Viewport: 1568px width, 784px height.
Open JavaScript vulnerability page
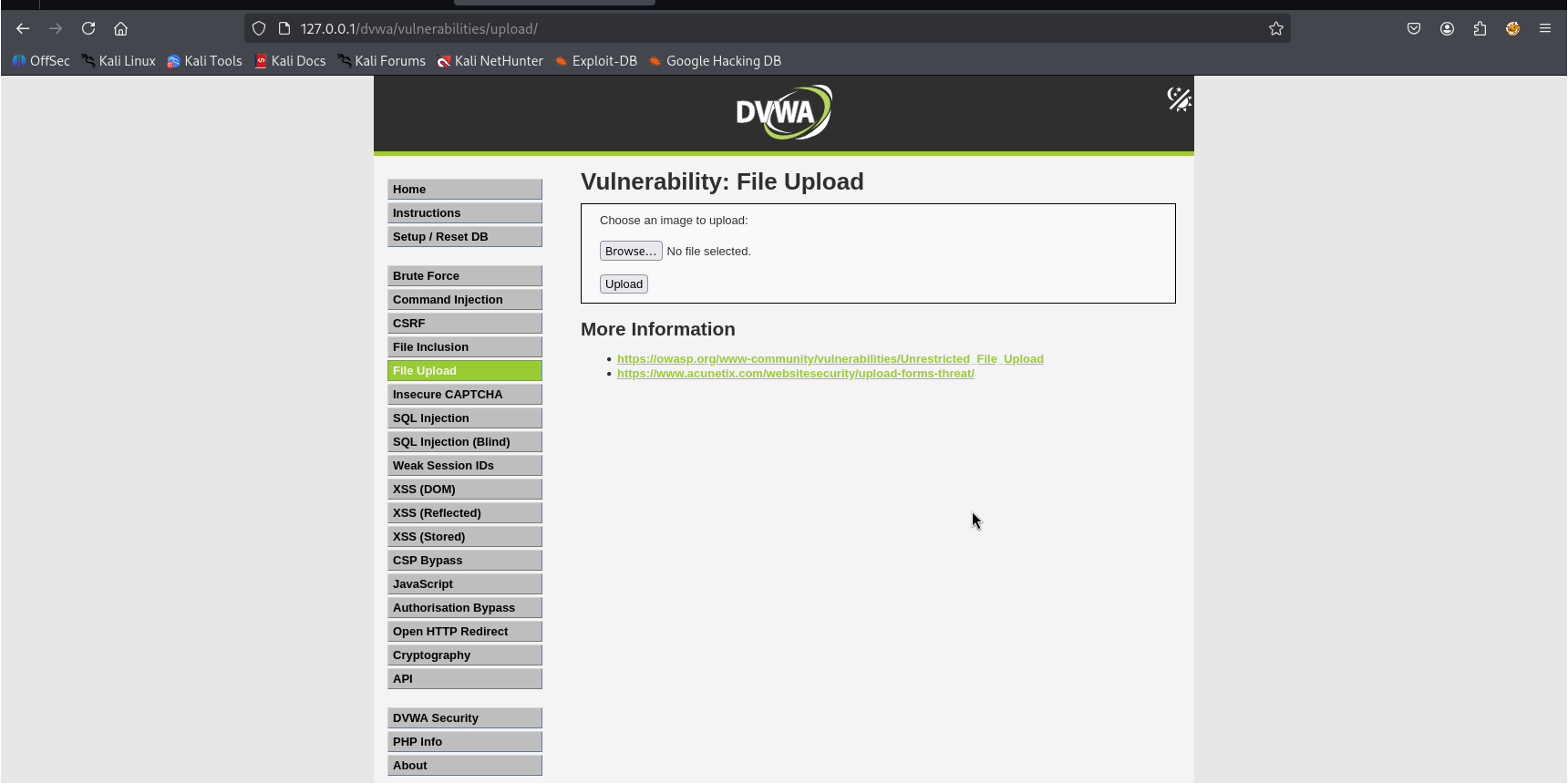[x=465, y=583]
